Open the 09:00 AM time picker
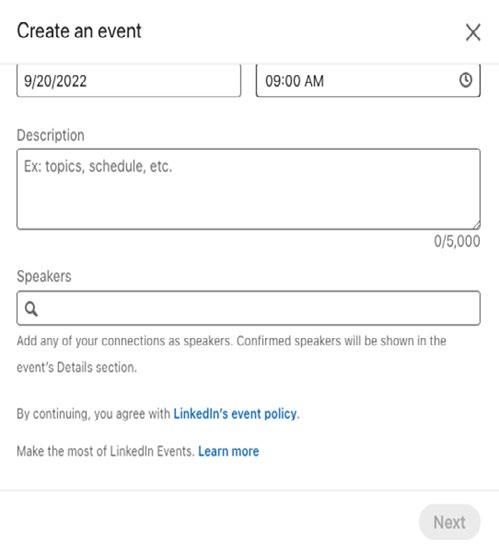The image size is (499, 548). [368, 80]
